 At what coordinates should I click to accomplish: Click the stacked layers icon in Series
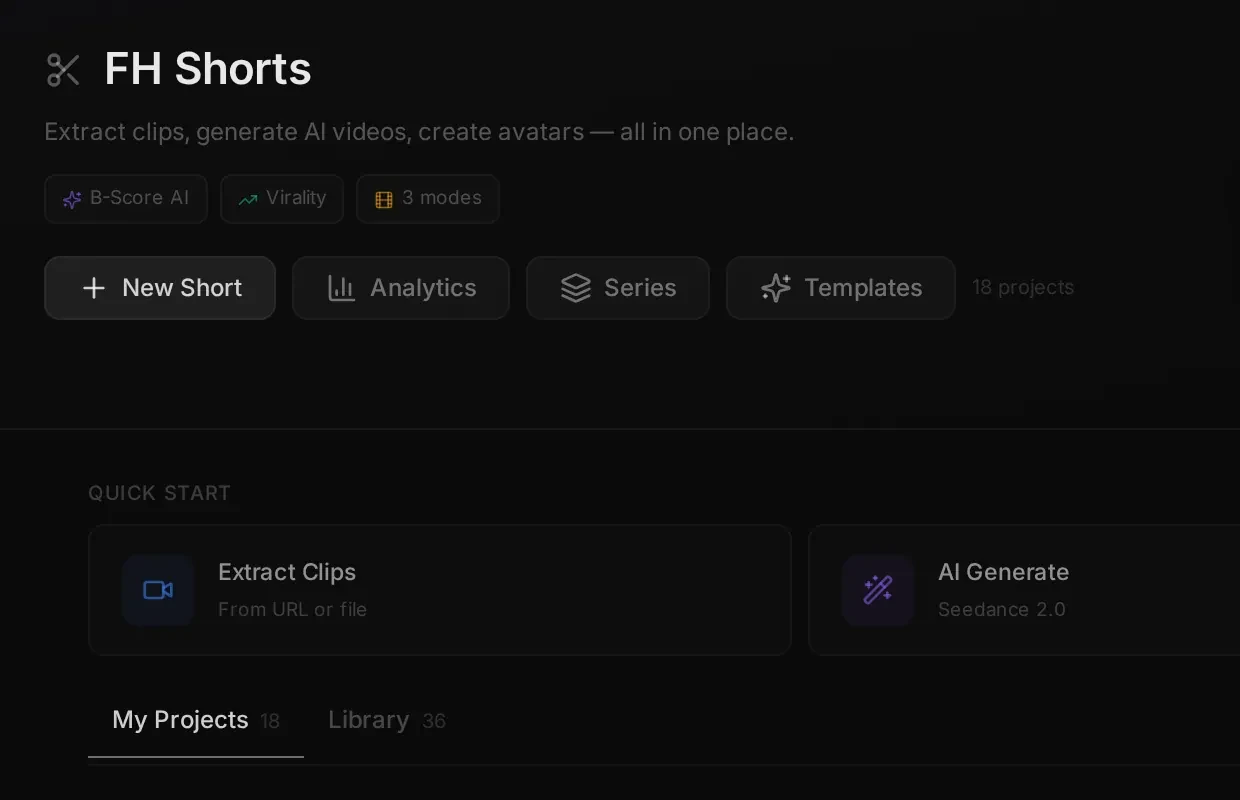[576, 288]
